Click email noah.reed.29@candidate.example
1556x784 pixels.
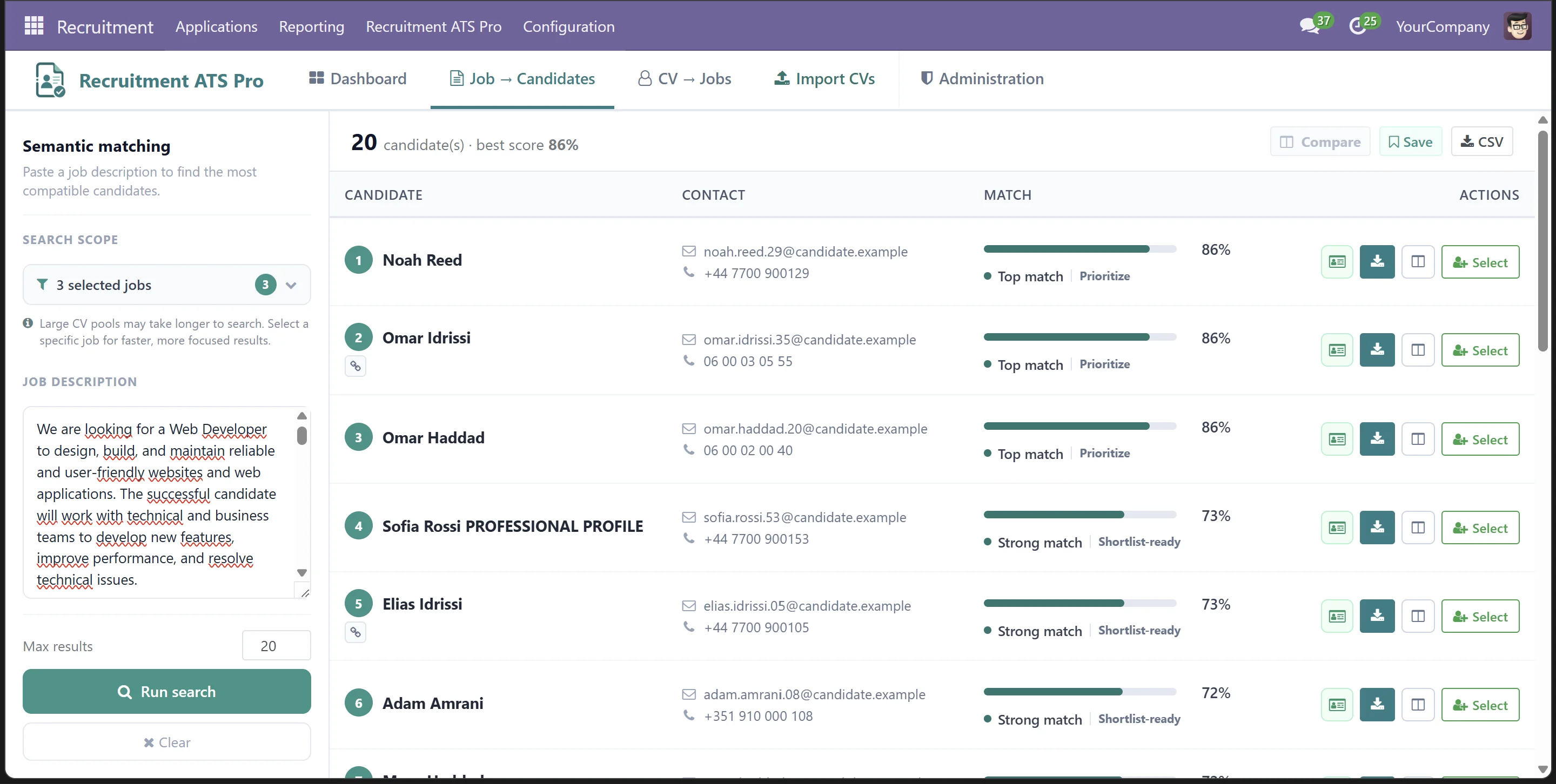click(805, 251)
